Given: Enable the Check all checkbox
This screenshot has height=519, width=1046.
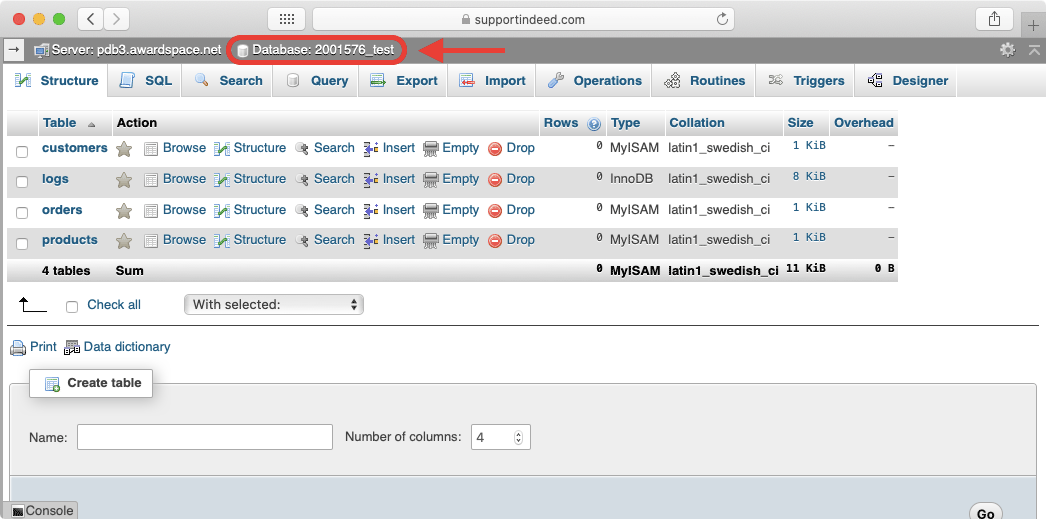Looking at the screenshot, I should click(72, 306).
